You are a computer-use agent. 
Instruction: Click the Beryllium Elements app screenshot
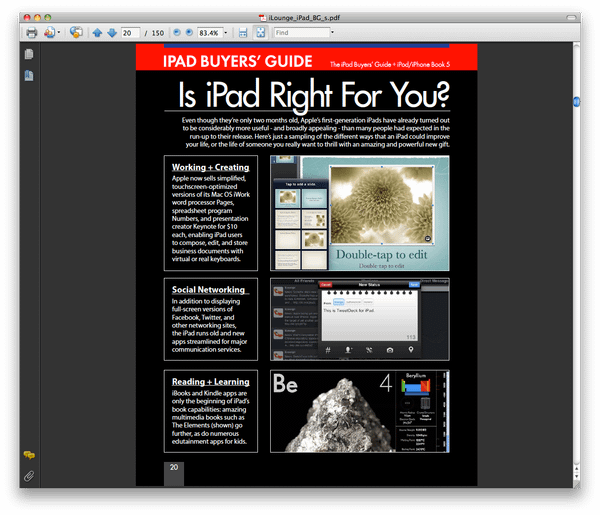click(360, 411)
